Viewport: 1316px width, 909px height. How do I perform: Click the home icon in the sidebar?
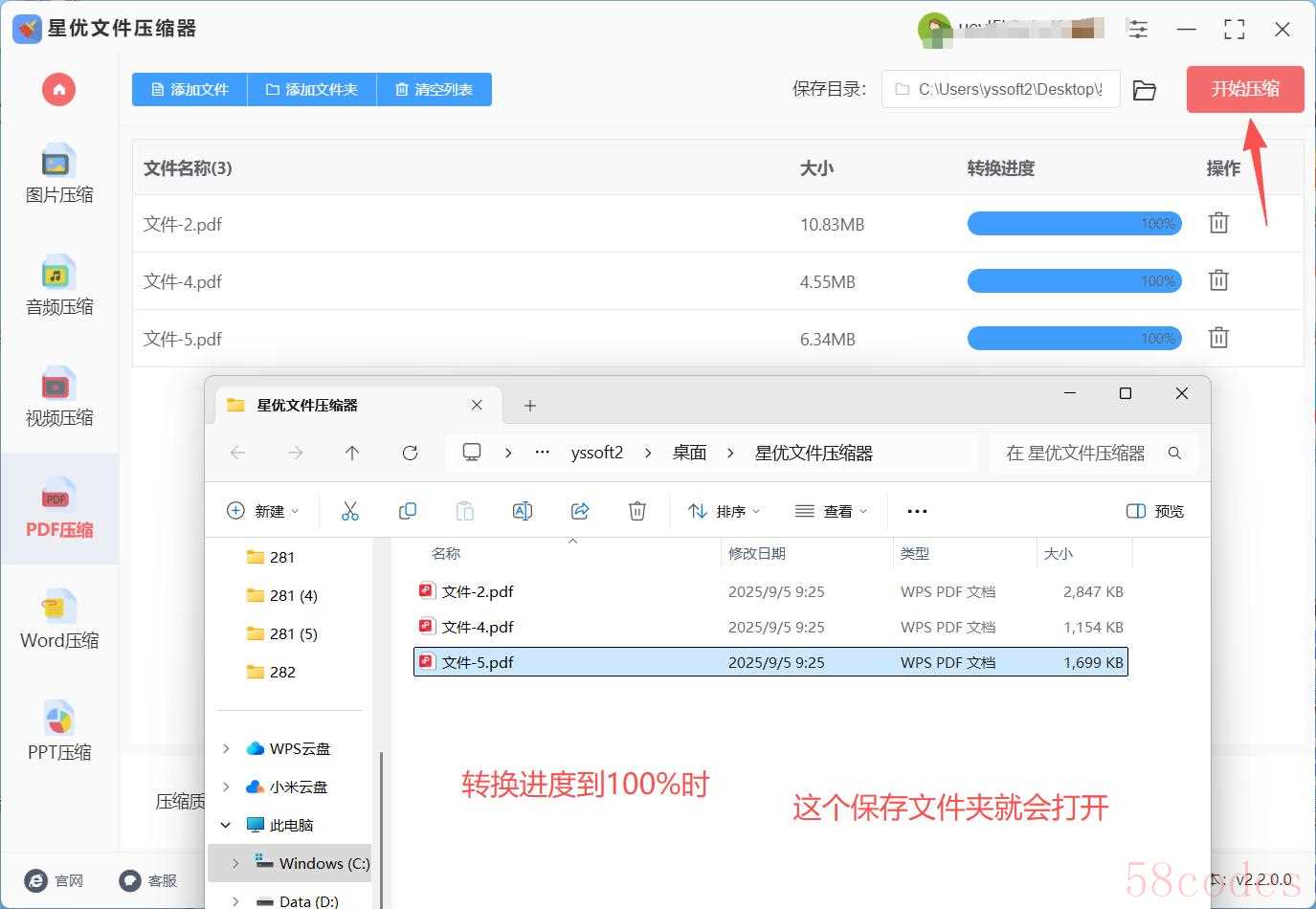click(x=58, y=90)
